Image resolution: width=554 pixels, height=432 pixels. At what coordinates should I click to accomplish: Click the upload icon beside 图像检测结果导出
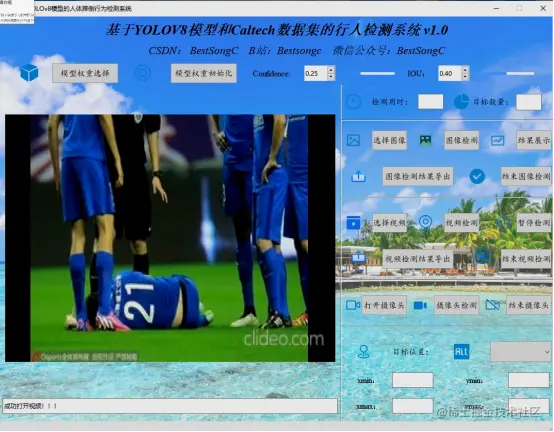[x=358, y=176]
